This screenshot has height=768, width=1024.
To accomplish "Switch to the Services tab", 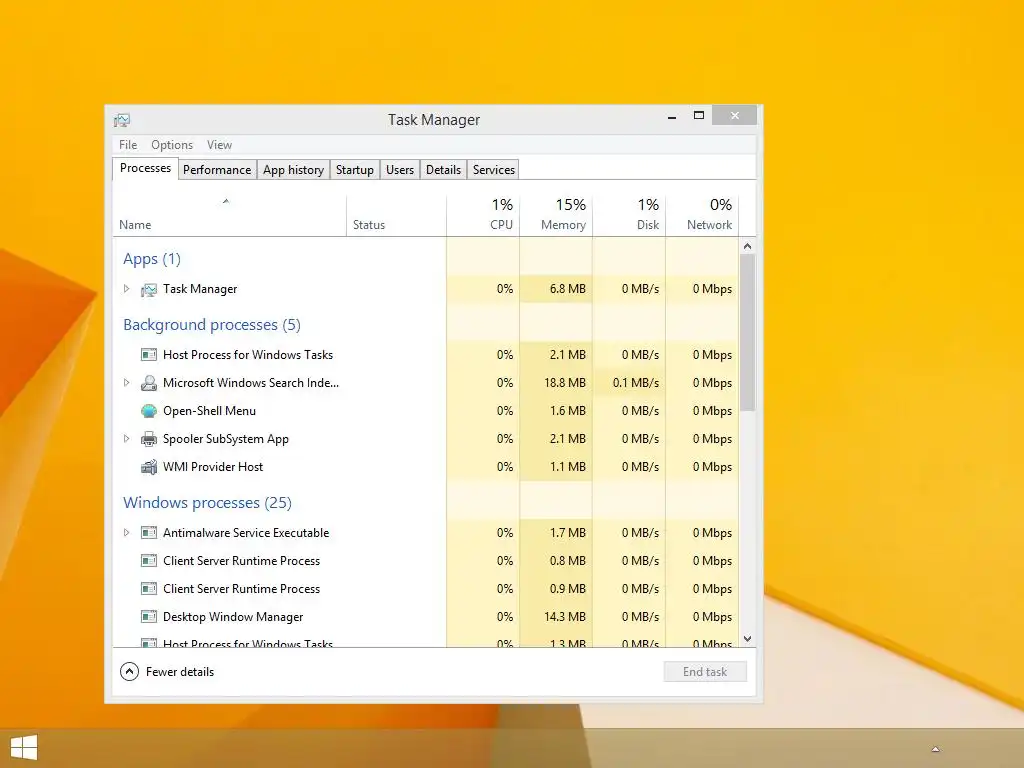I will pos(494,170).
